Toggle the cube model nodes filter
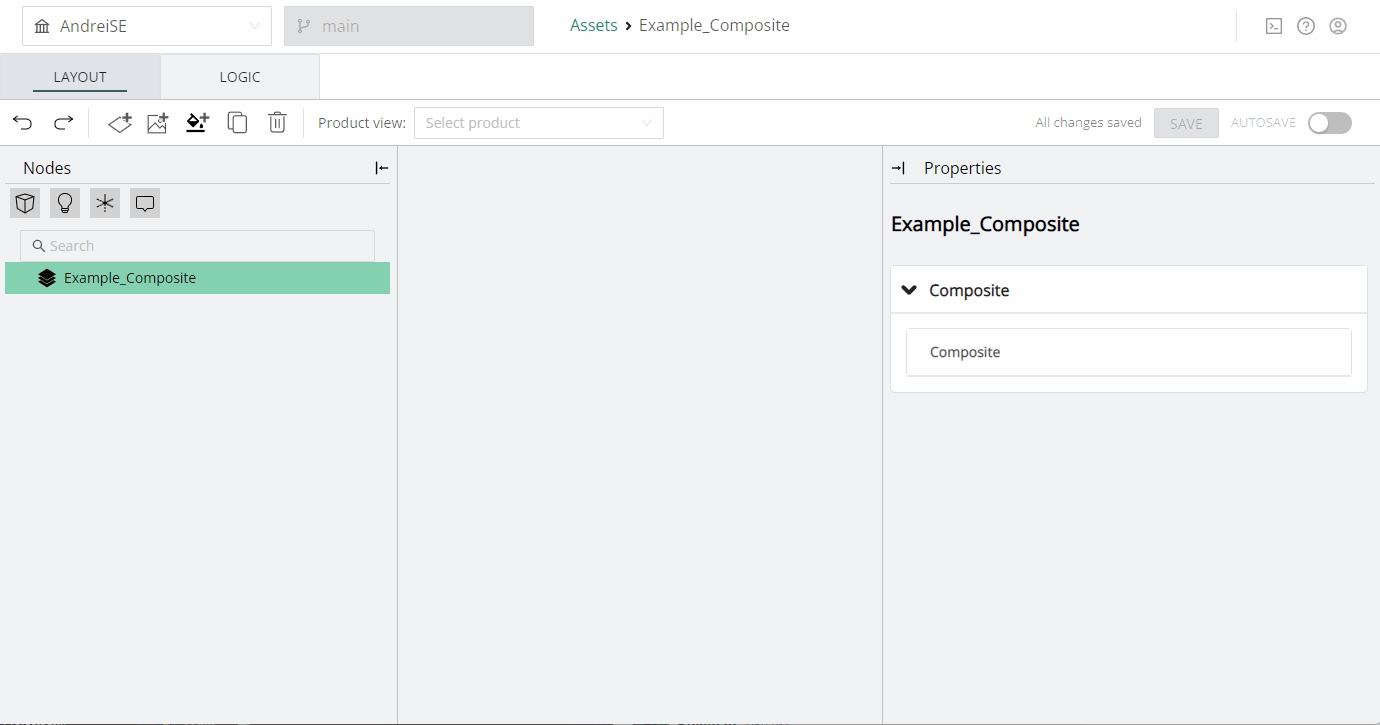1380x725 pixels. click(25, 204)
